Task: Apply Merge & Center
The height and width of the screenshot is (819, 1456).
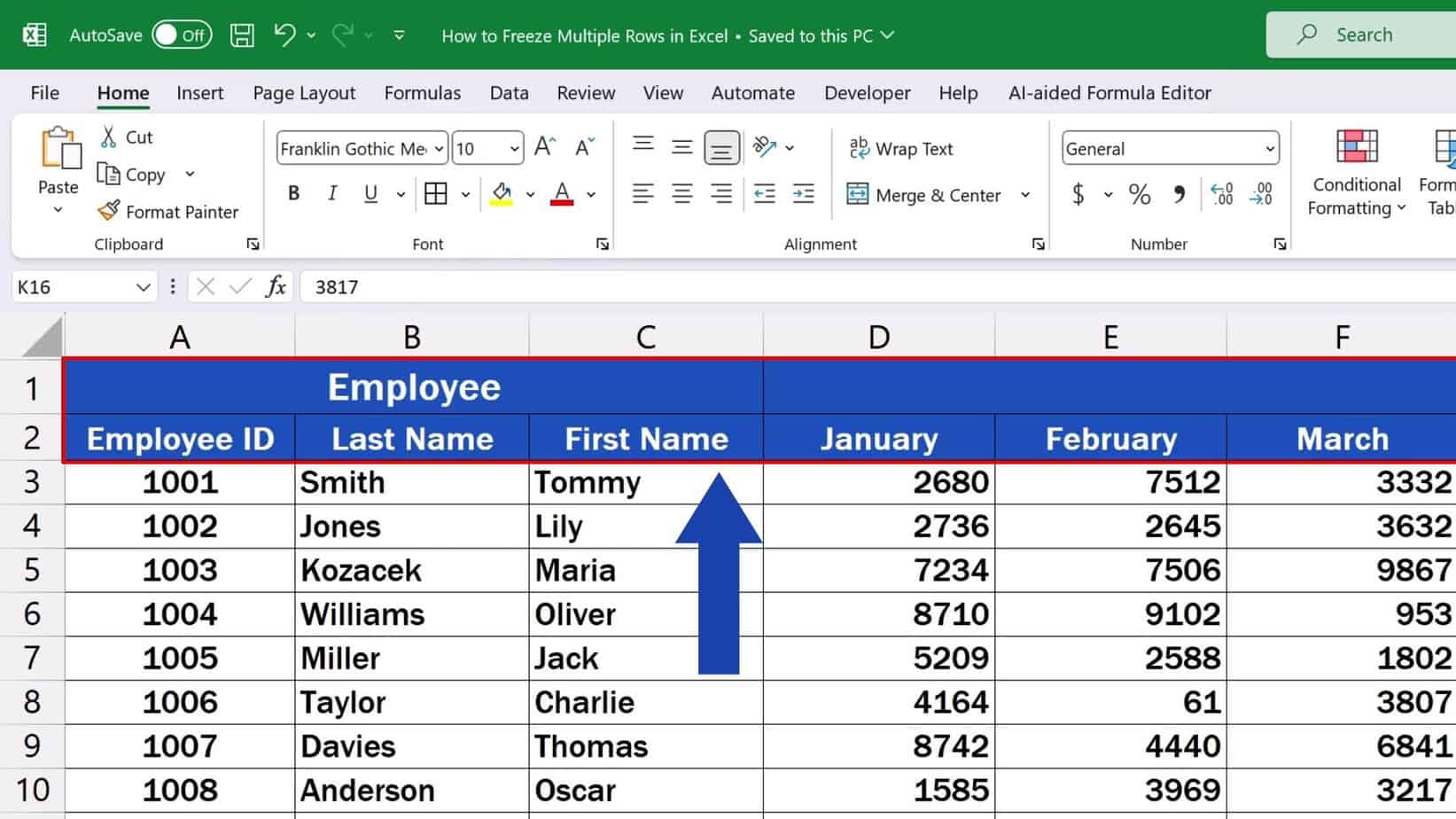Action: (924, 195)
